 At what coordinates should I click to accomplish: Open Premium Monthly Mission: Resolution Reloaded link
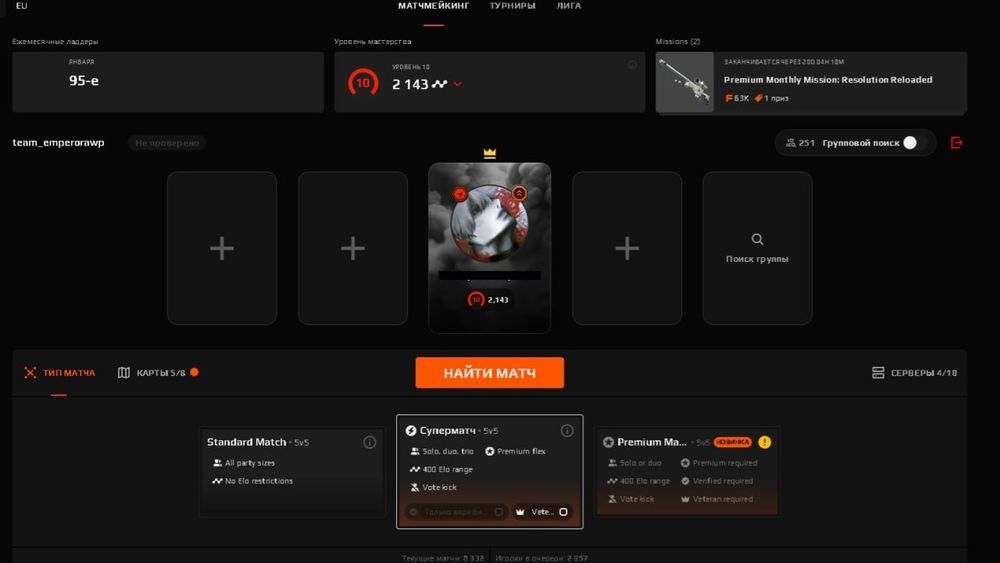(828, 80)
